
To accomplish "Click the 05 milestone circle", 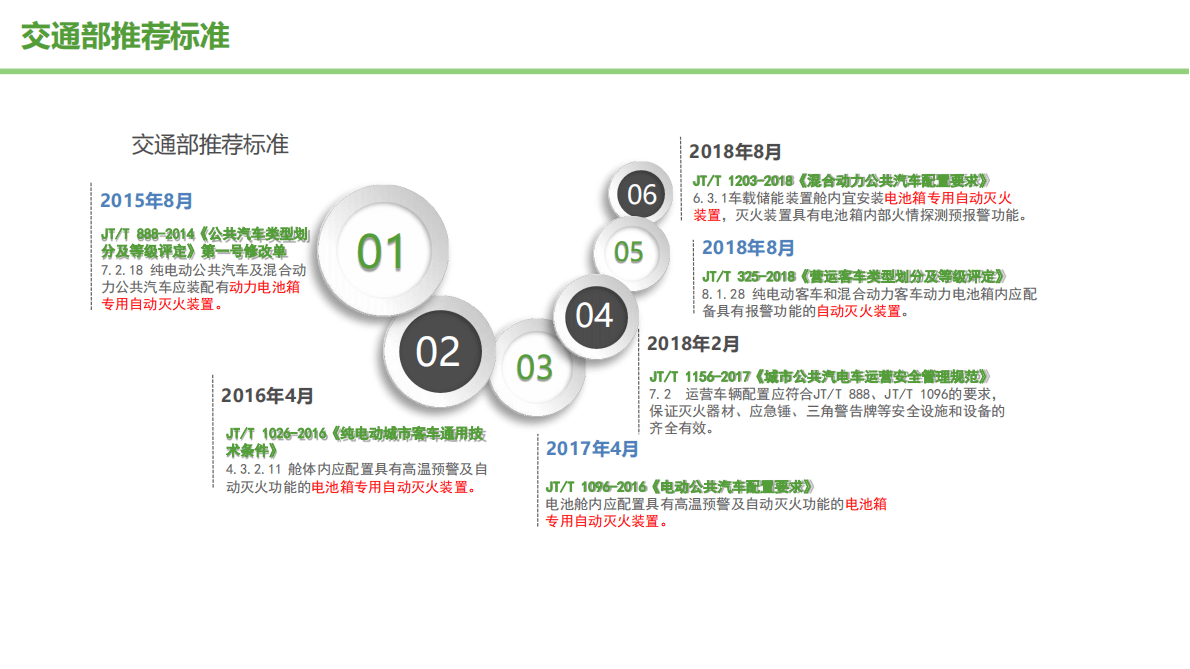I will [x=630, y=253].
